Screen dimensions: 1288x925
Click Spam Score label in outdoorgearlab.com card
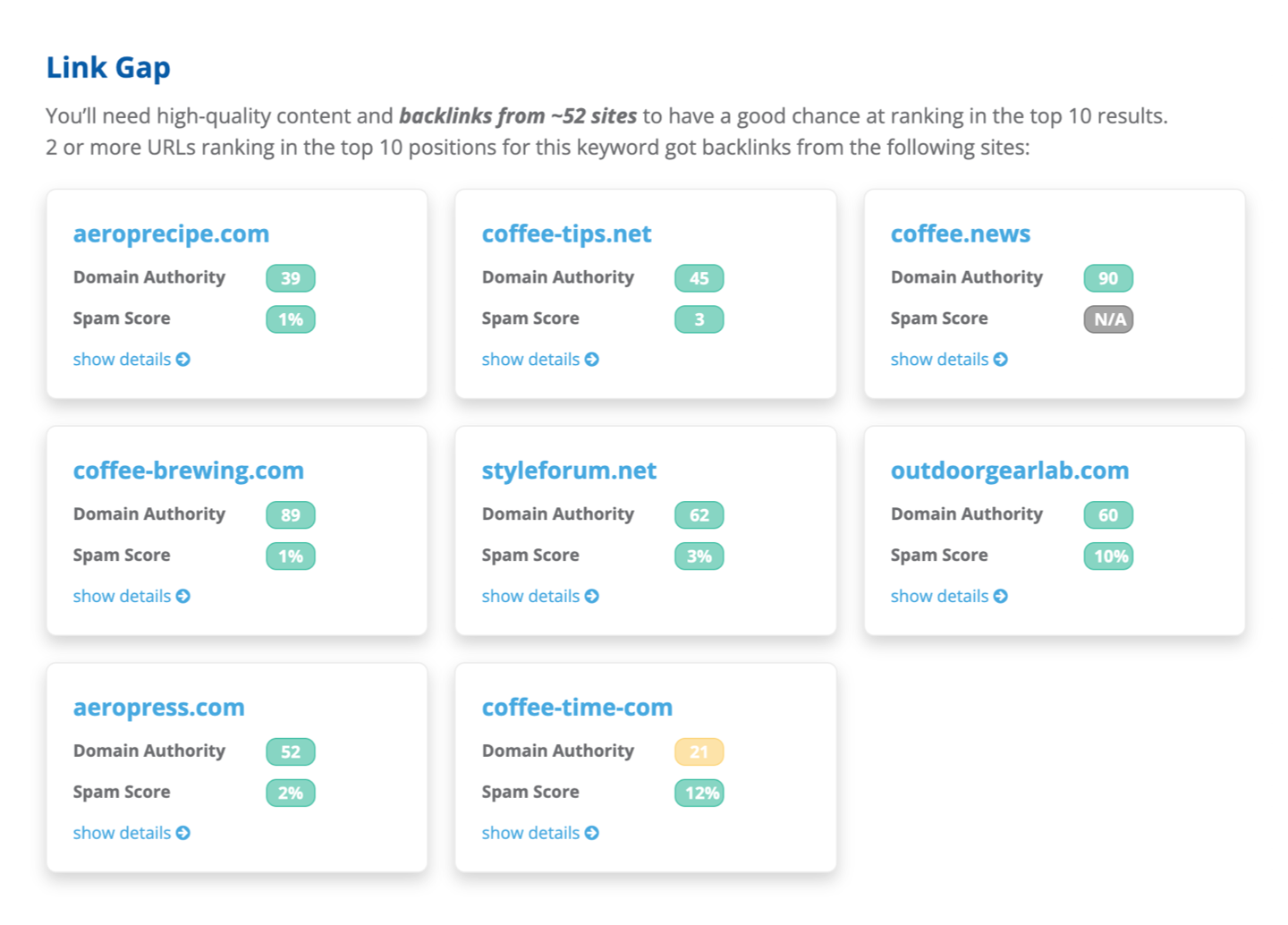pyautogui.click(x=939, y=556)
